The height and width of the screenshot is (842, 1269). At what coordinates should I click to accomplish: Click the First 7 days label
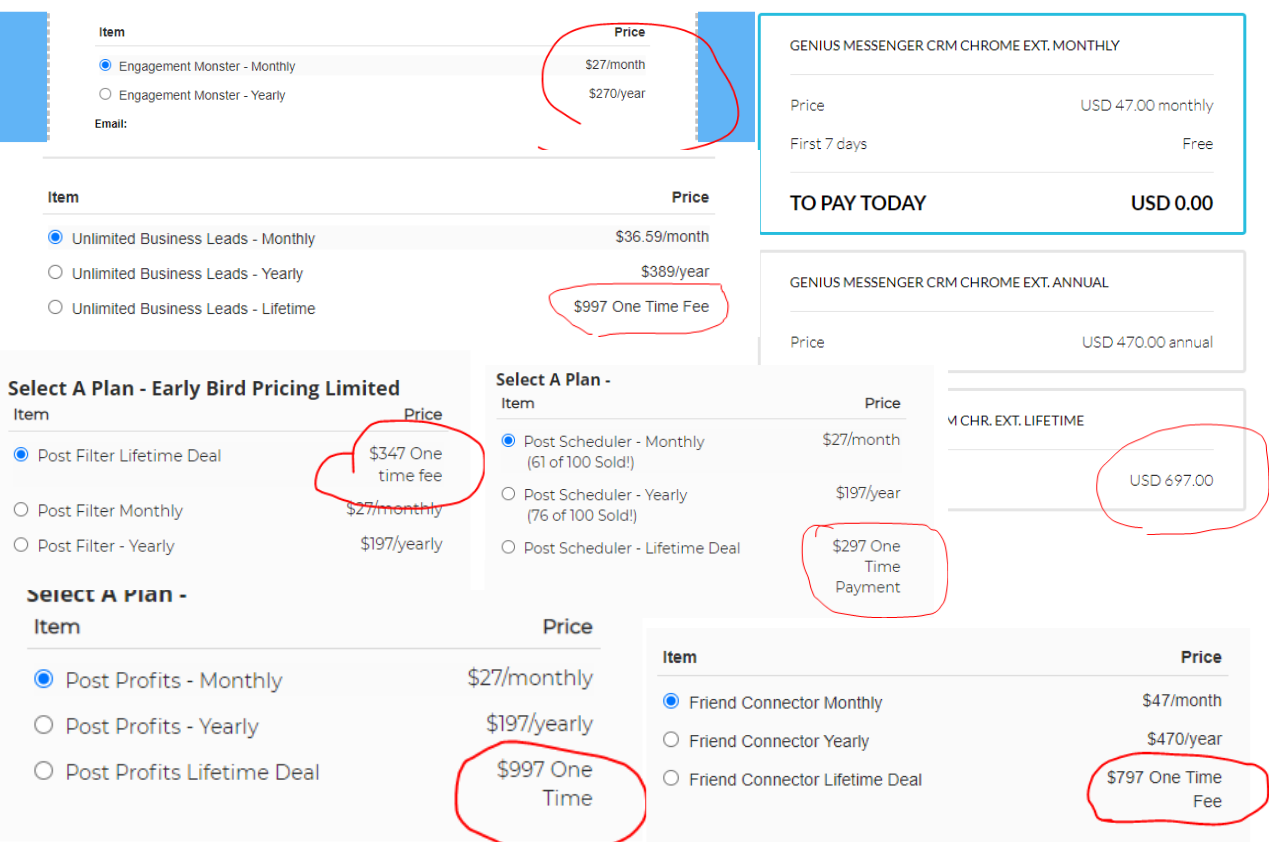coord(829,144)
